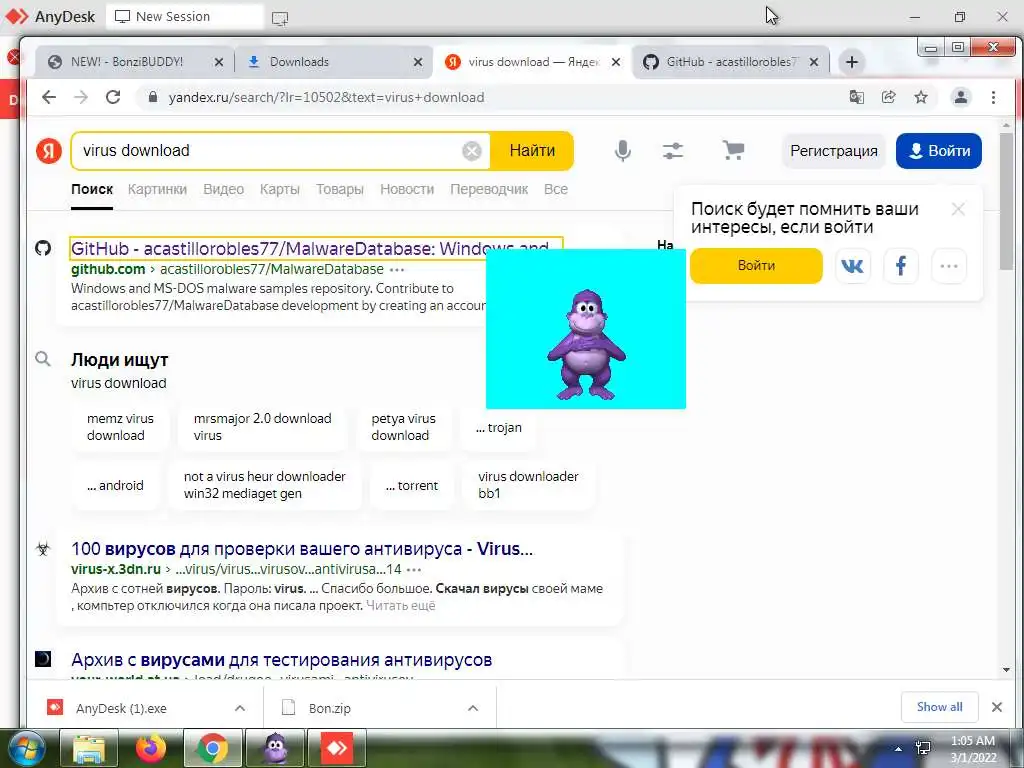Select the Новости search tab
1024x768 pixels.
(407, 189)
